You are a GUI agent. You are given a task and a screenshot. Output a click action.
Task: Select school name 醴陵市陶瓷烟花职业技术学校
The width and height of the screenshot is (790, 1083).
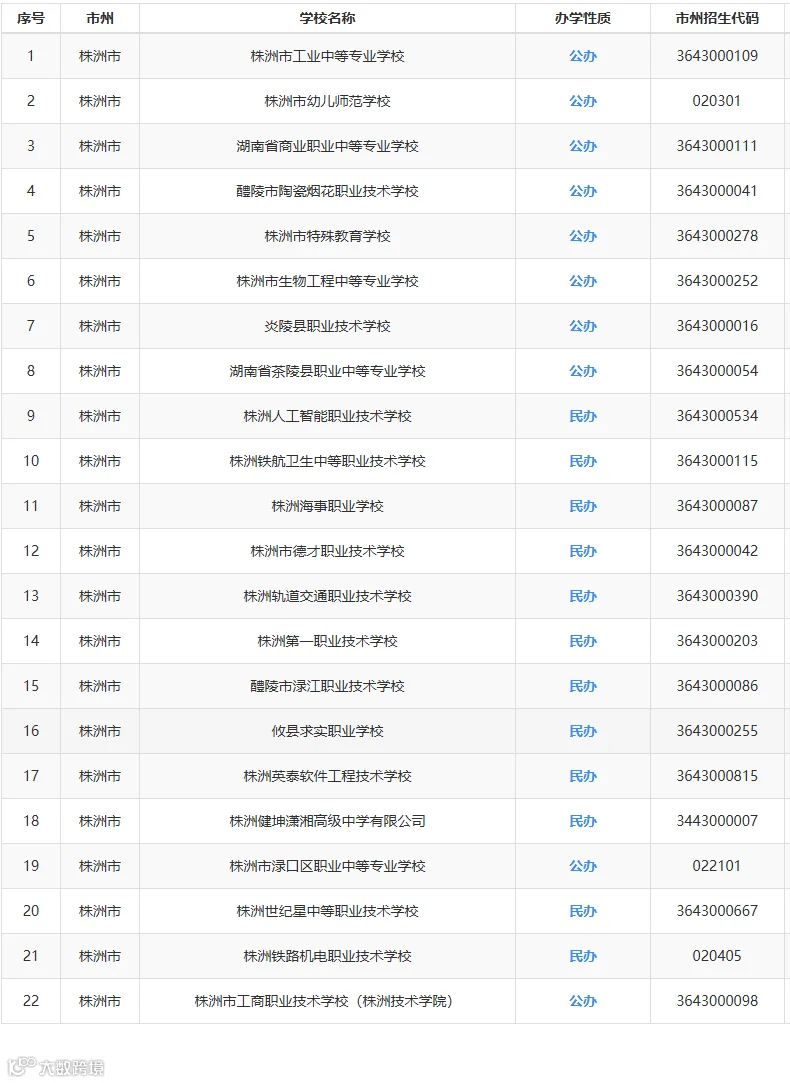327,191
